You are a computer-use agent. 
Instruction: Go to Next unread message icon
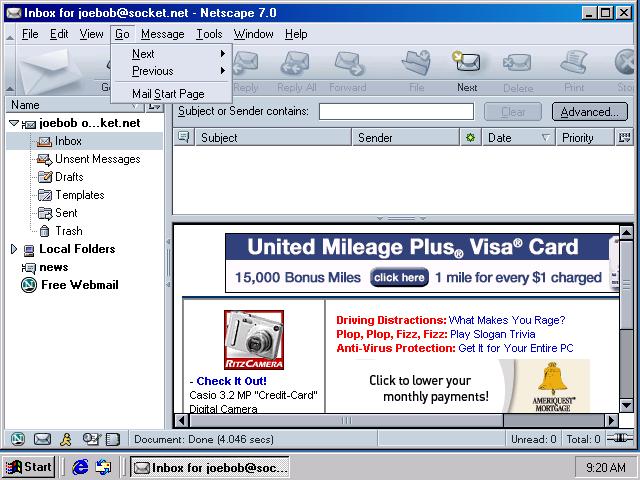[x=467, y=62]
